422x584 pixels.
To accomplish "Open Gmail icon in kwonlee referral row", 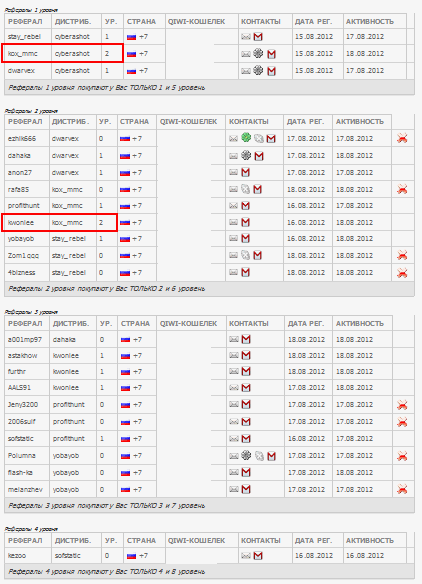I will (x=245, y=222).
